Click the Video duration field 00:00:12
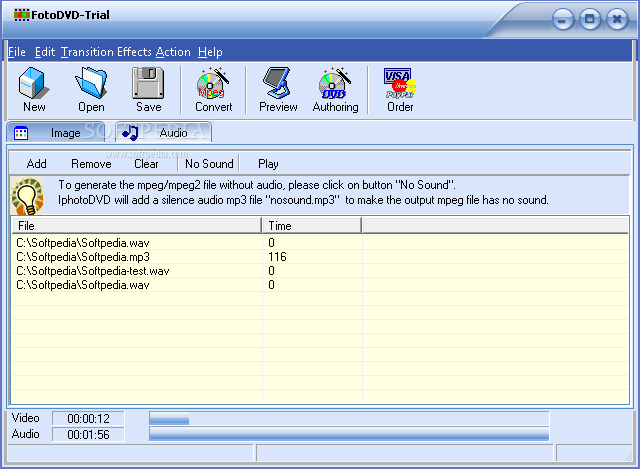Screen dimensions: 640x469 click(88, 418)
